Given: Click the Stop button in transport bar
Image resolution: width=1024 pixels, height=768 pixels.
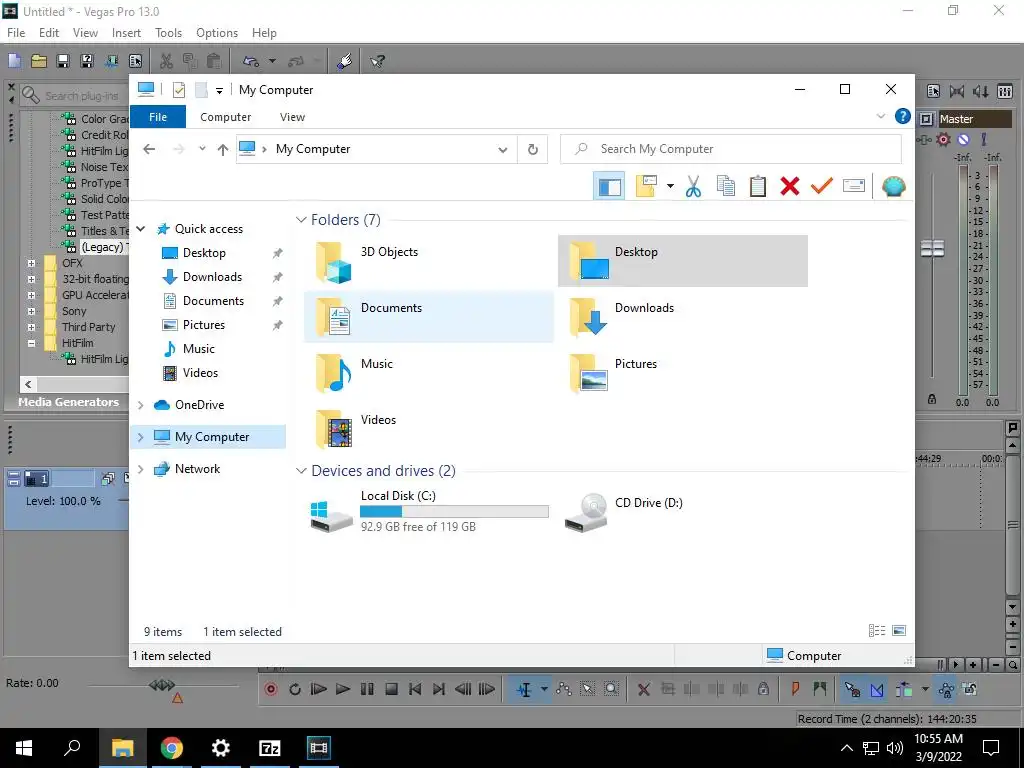Looking at the screenshot, I should [391, 689].
